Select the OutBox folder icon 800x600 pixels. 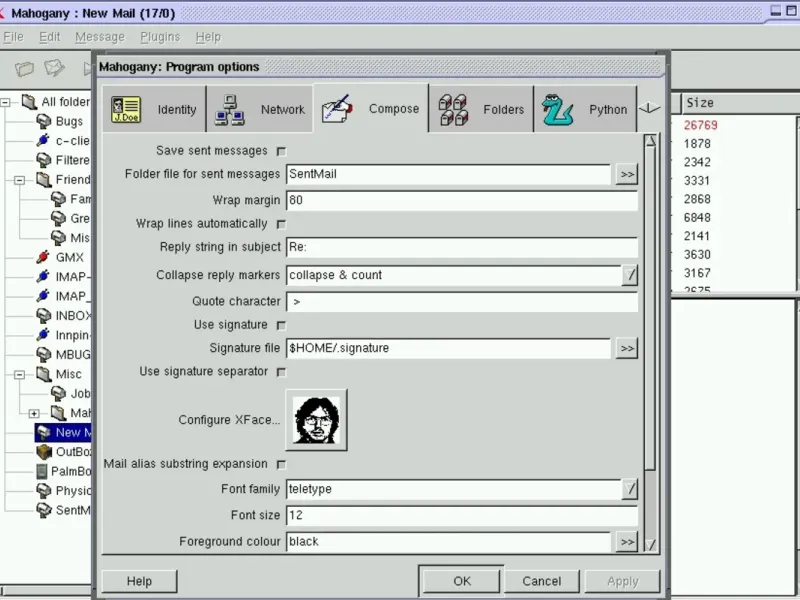(44, 452)
